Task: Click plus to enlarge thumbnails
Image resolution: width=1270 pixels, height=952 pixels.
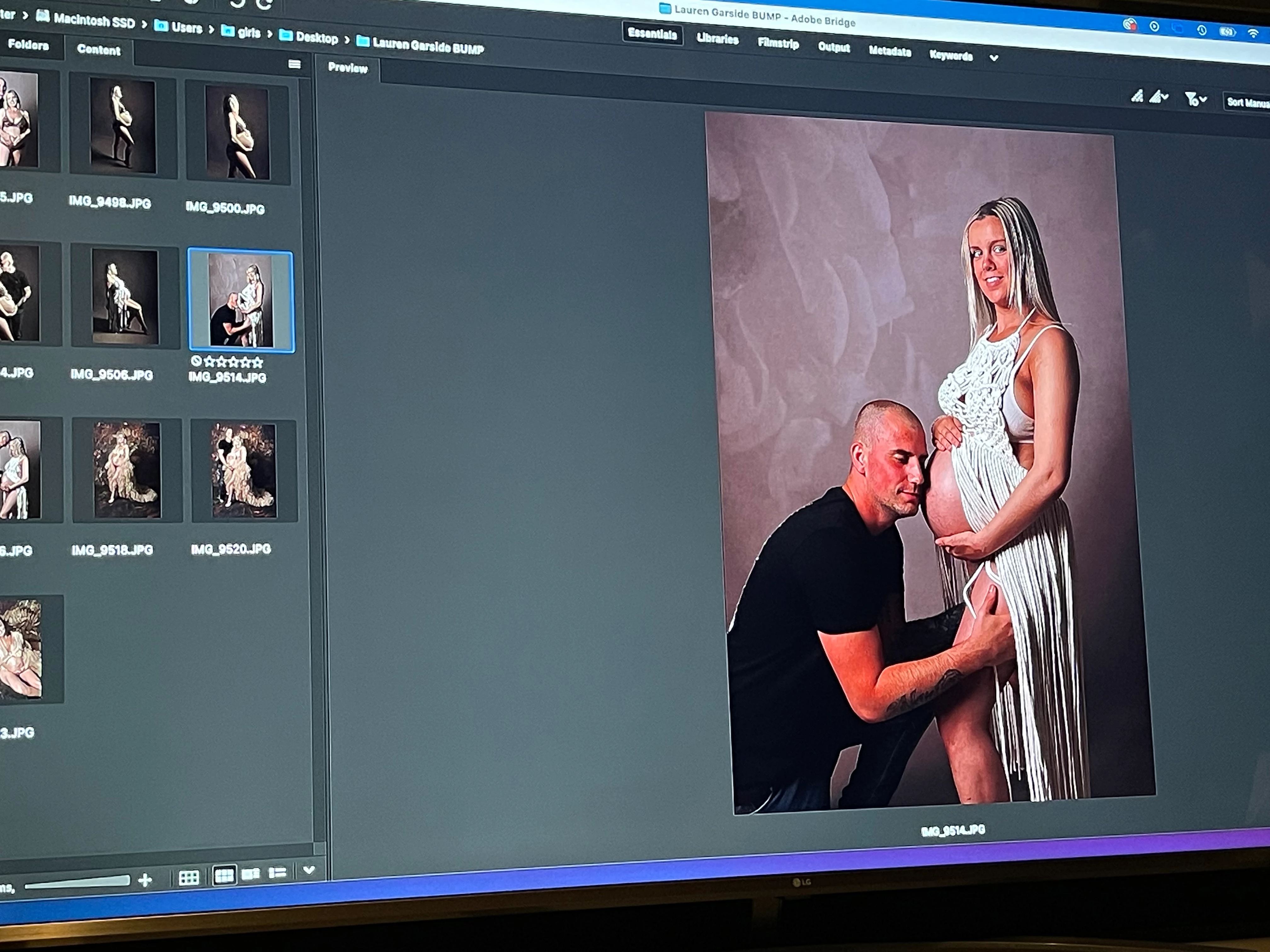Action: pyautogui.click(x=145, y=880)
